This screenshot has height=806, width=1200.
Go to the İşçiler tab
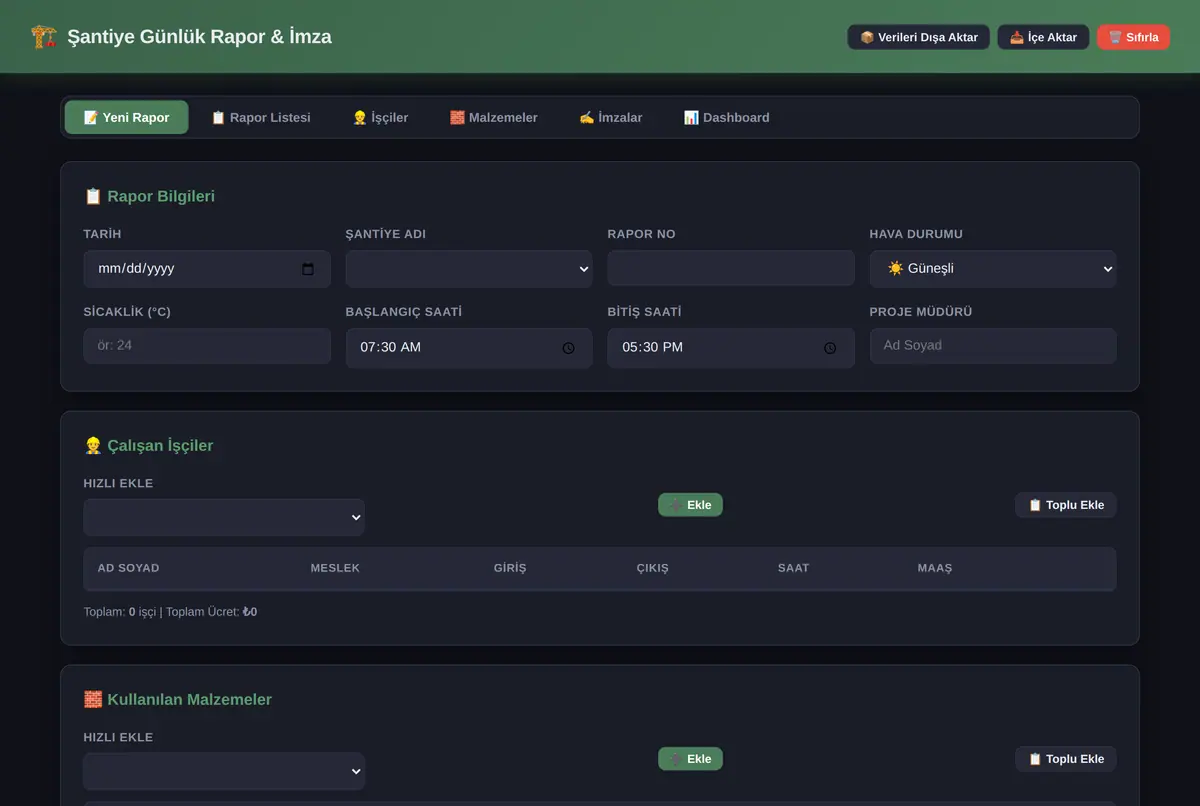pyautogui.click(x=380, y=117)
